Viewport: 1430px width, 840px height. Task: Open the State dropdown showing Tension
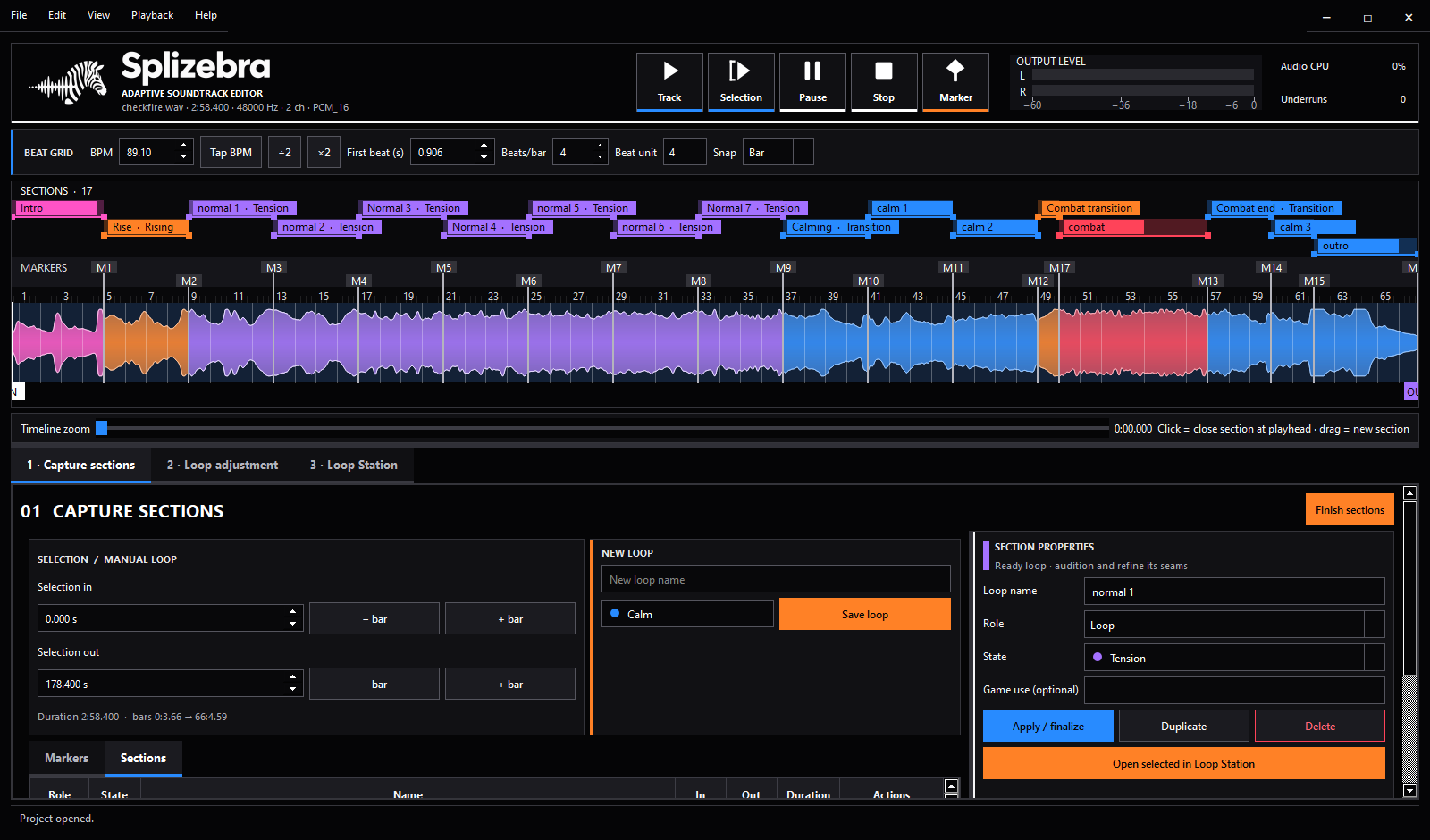[1234, 658]
